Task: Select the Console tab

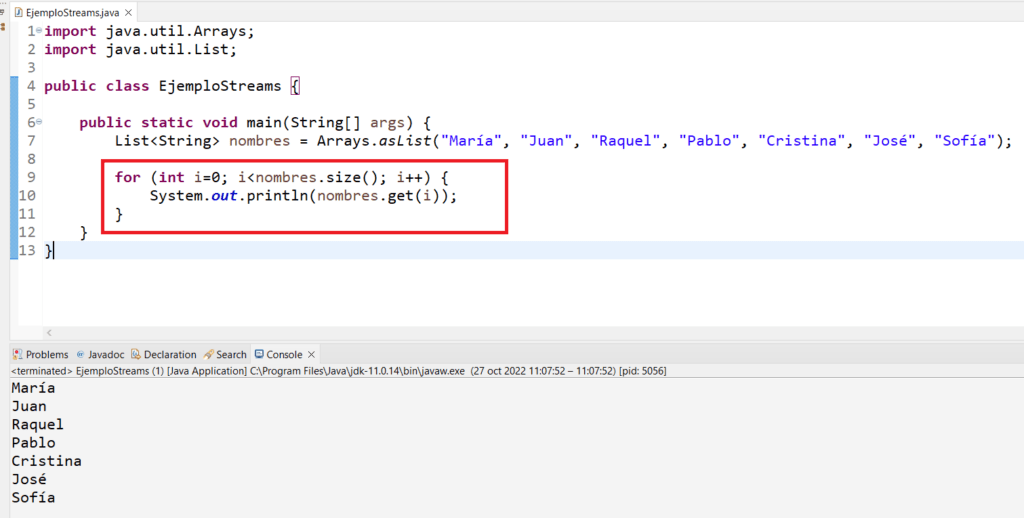Action: tap(284, 354)
